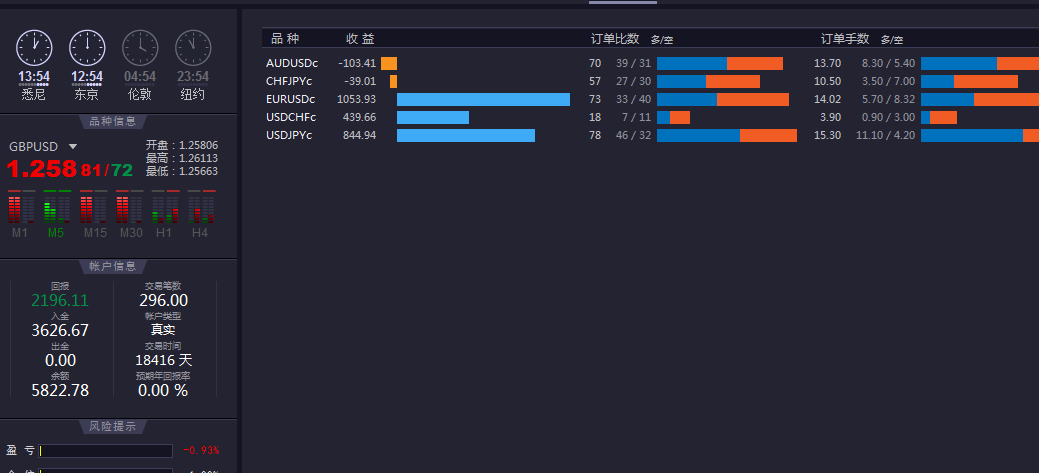Click the lot ratio 11.10 / 4.20
The height and width of the screenshot is (473, 1039).
885,135
